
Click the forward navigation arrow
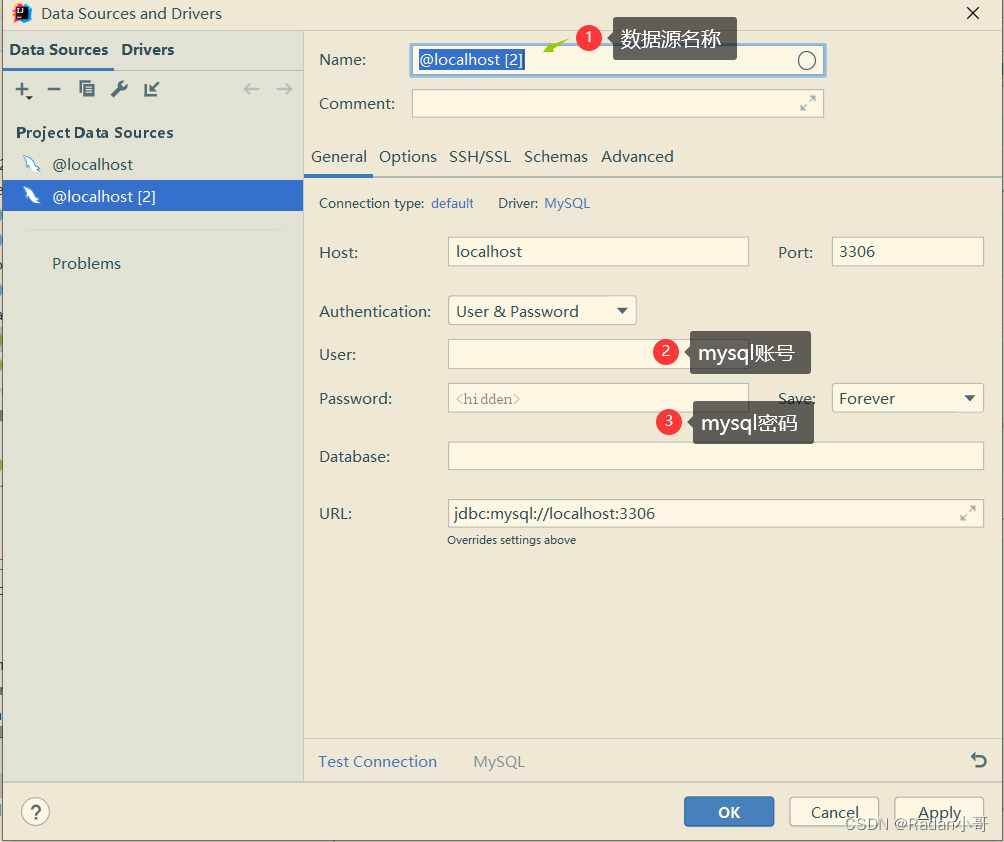point(283,89)
